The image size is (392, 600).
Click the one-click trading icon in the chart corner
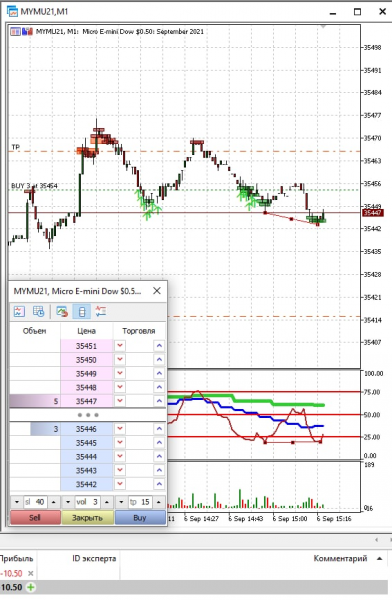(x=15, y=32)
